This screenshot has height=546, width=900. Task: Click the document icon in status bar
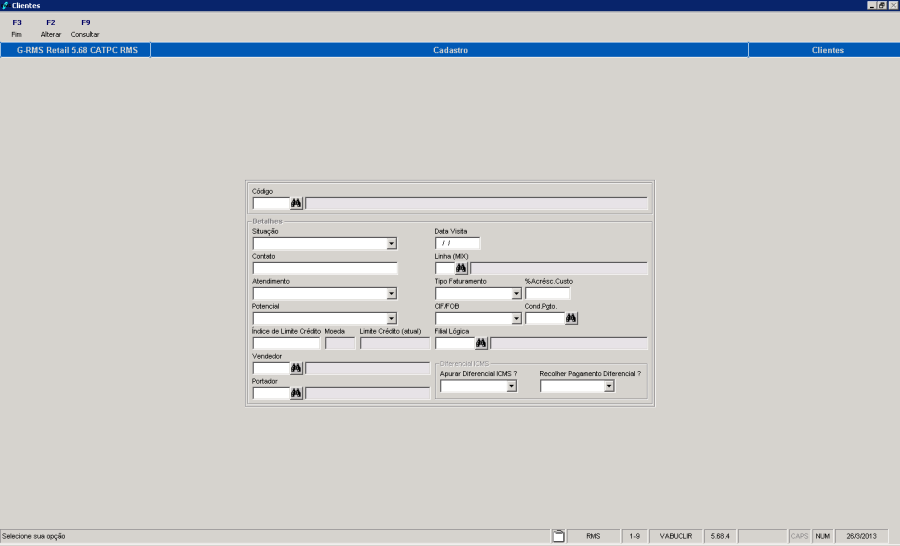point(558,536)
